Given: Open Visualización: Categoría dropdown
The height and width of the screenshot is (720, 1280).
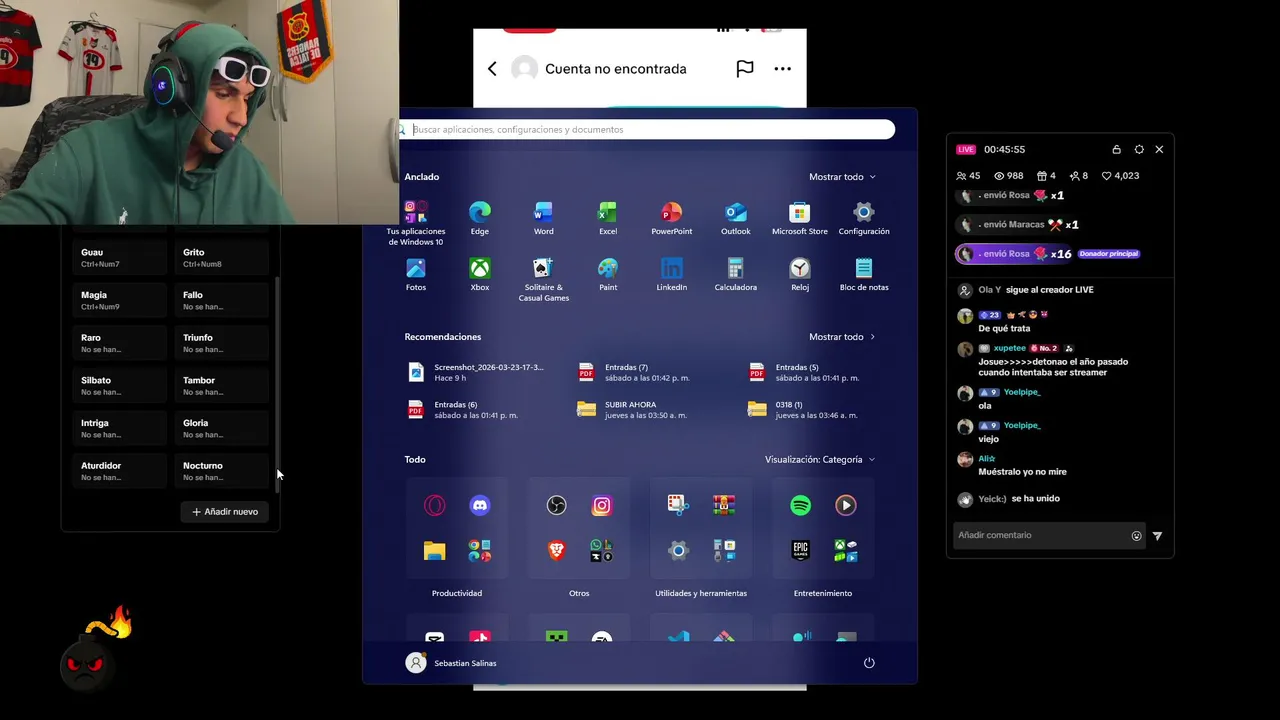Looking at the screenshot, I should [x=820, y=460].
